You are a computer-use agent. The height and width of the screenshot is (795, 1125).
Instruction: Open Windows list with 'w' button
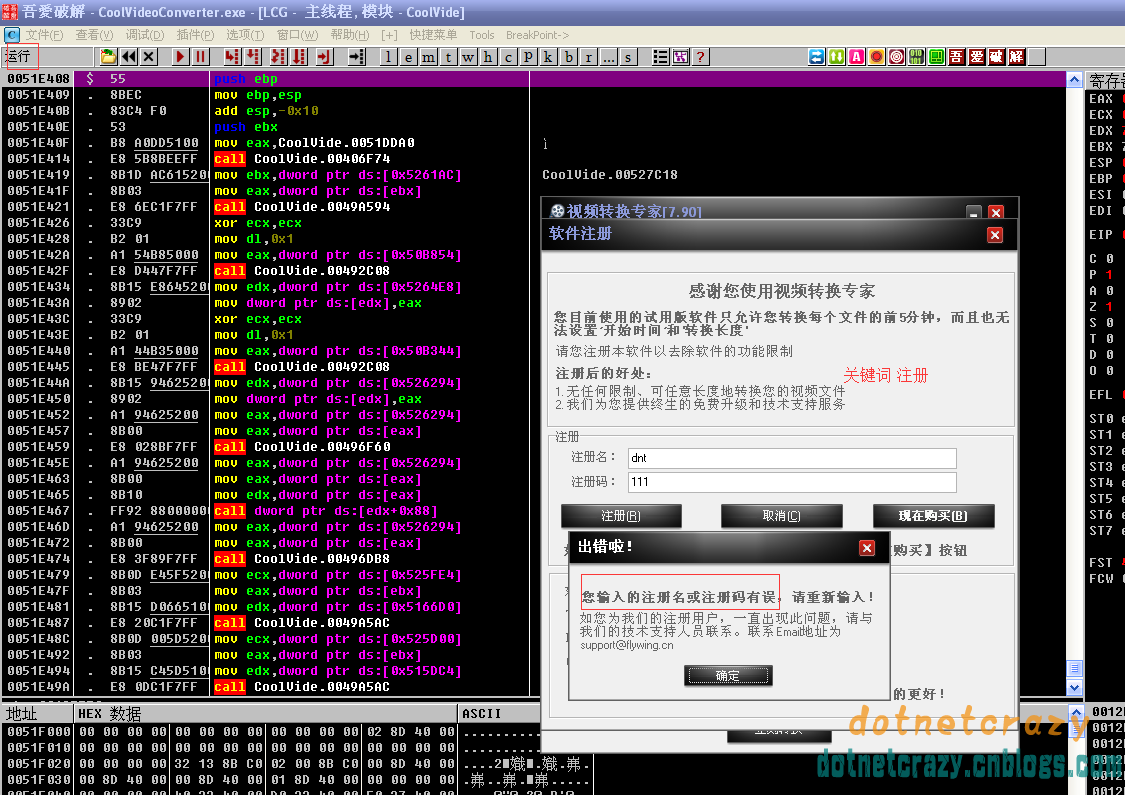(469, 57)
